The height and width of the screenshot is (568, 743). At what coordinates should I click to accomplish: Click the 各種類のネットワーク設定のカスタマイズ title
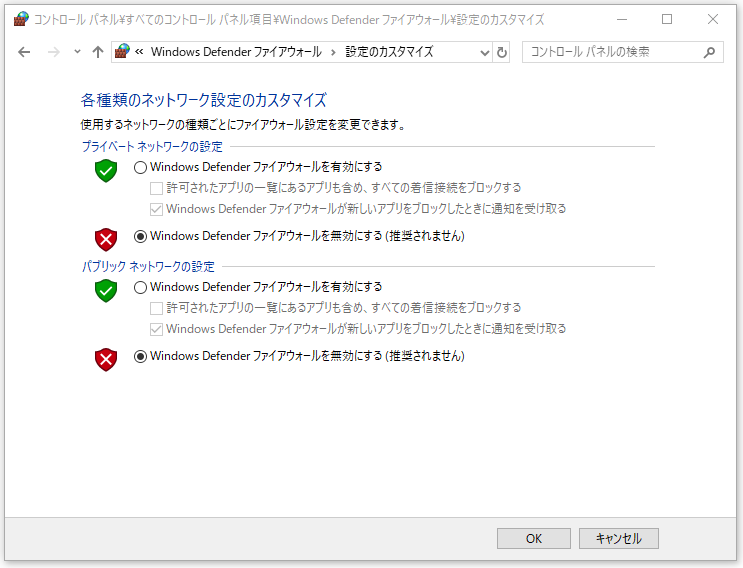[204, 100]
